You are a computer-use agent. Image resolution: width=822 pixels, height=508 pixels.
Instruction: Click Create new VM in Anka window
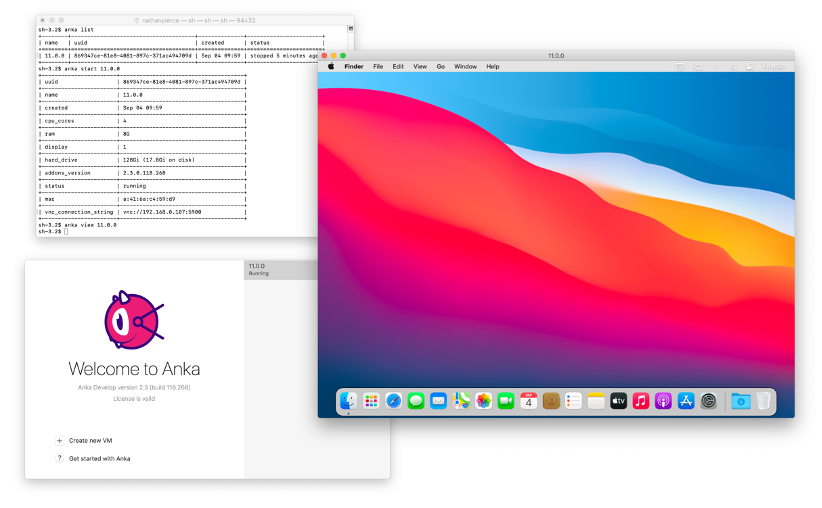click(x=91, y=440)
